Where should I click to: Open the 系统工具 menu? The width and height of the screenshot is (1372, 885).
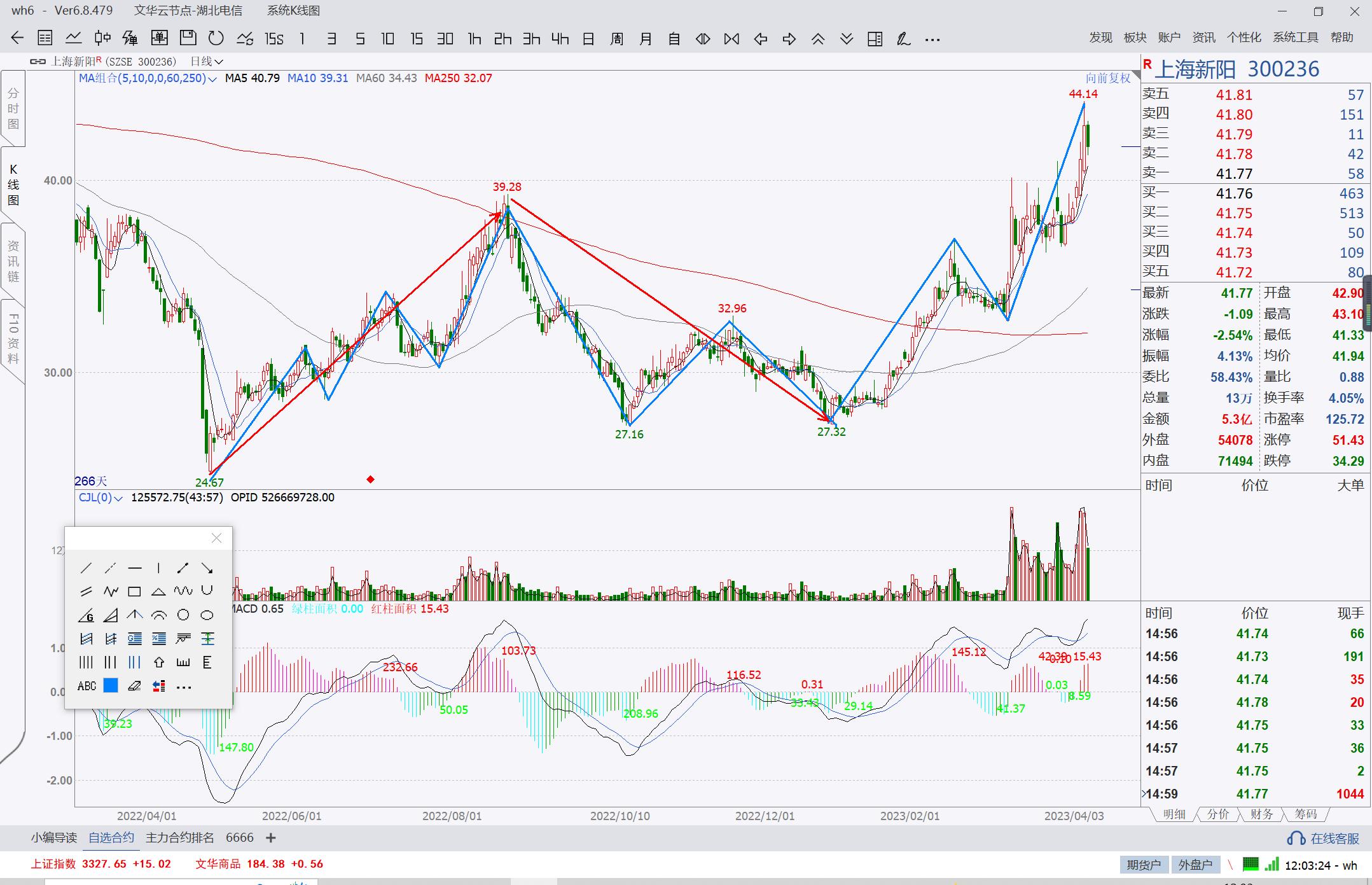pyautogui.click(x=1295, y=38)
